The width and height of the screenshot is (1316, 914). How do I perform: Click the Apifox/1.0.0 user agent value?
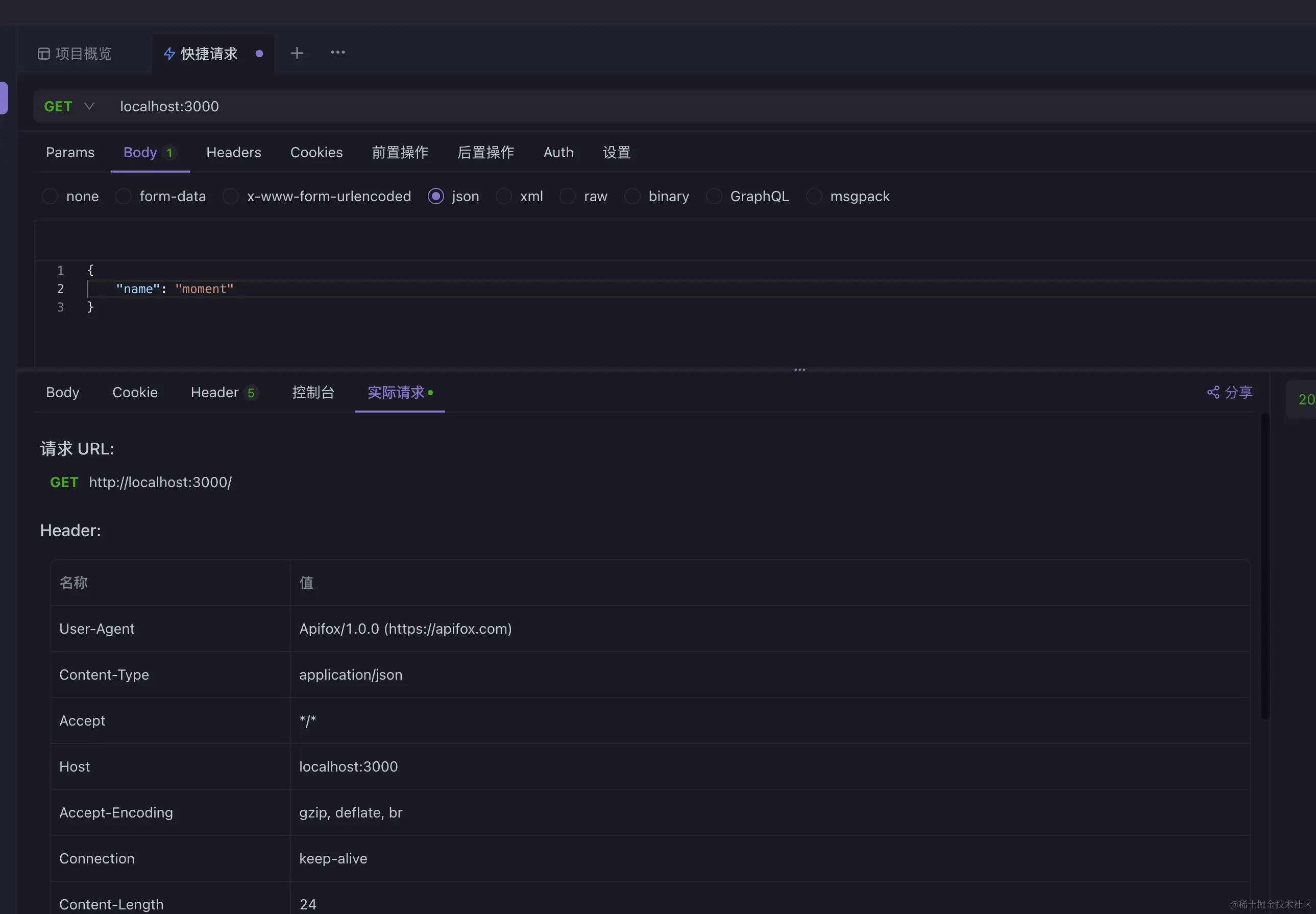pos(405,629)
